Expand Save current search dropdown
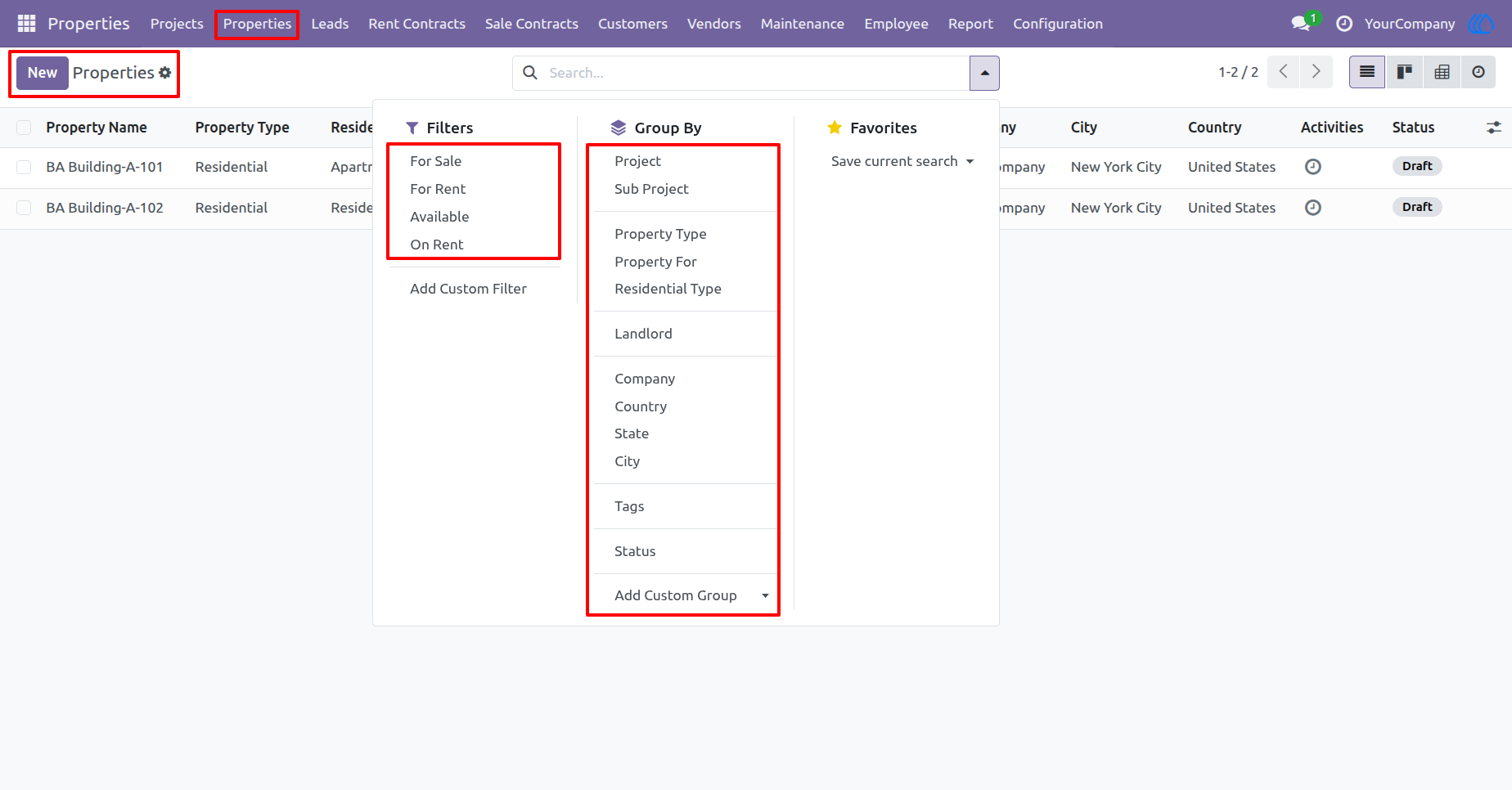Screen dimensions: 1512x790 click(902, 161)
